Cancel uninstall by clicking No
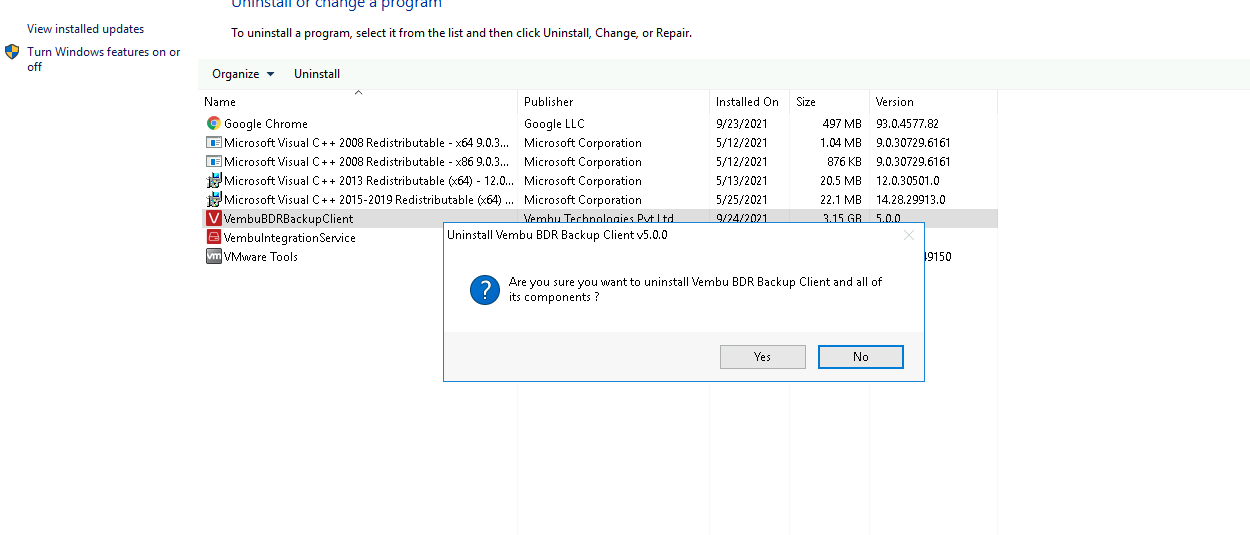This screenshot has height=535, width=1250. 860,357
